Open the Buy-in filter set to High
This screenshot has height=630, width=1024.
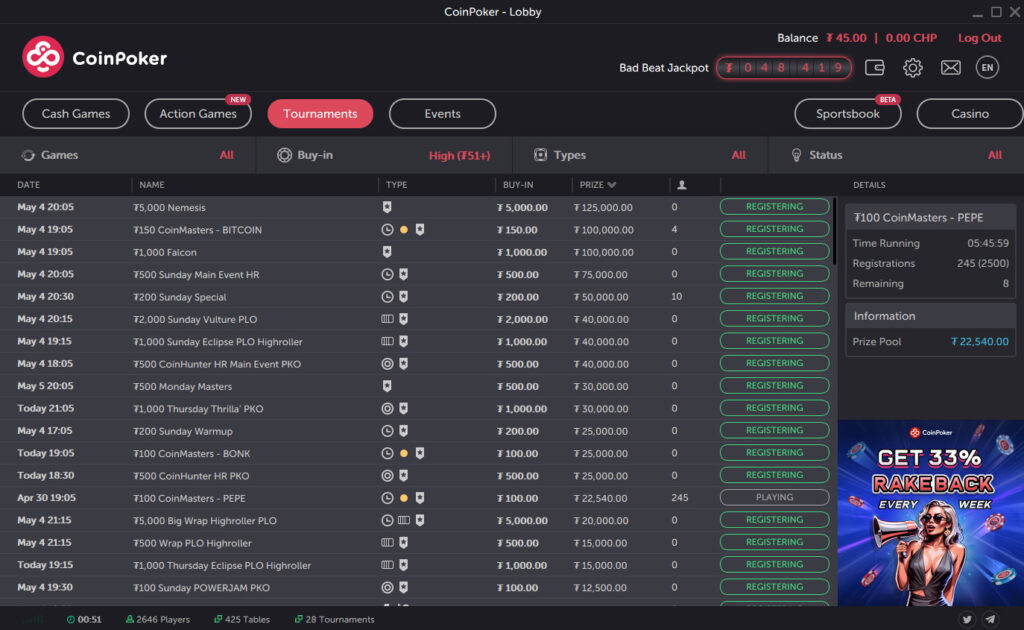click(384, 155)
